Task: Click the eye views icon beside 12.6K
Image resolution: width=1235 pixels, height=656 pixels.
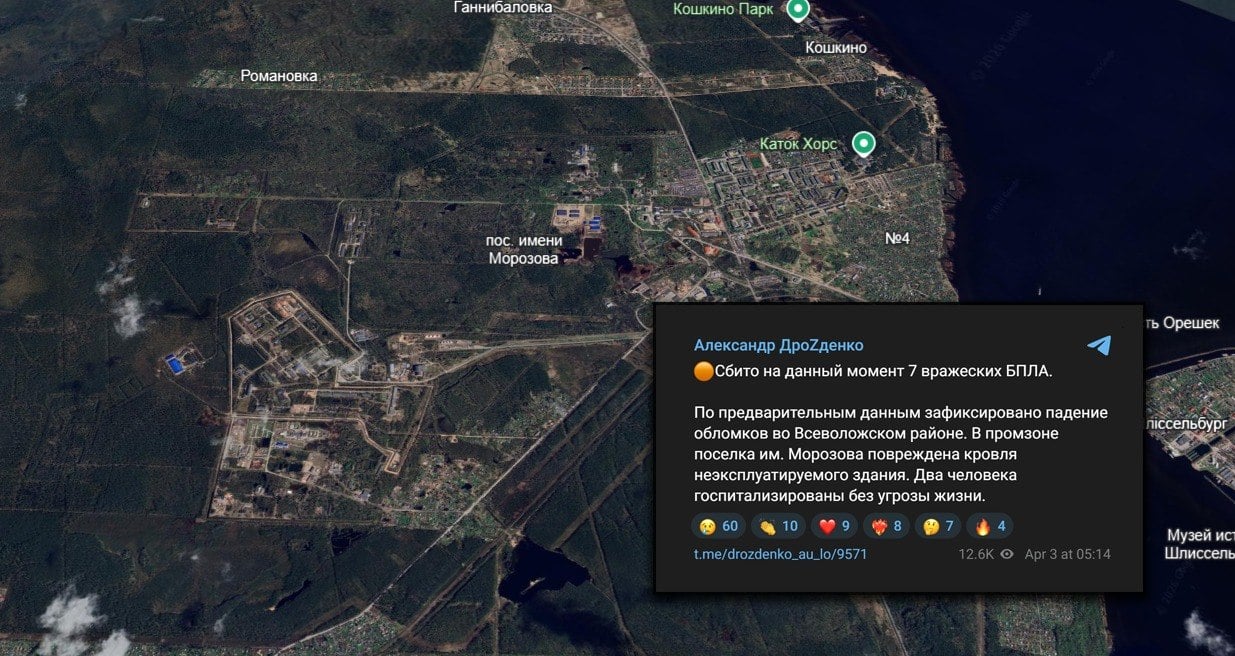Action: tap(1007, 554)
